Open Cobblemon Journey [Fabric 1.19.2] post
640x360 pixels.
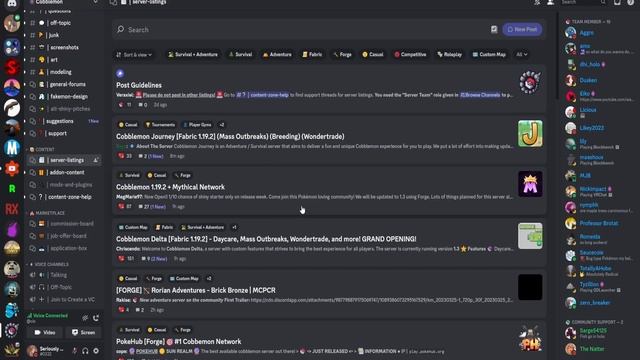click(x=329, y=140)
